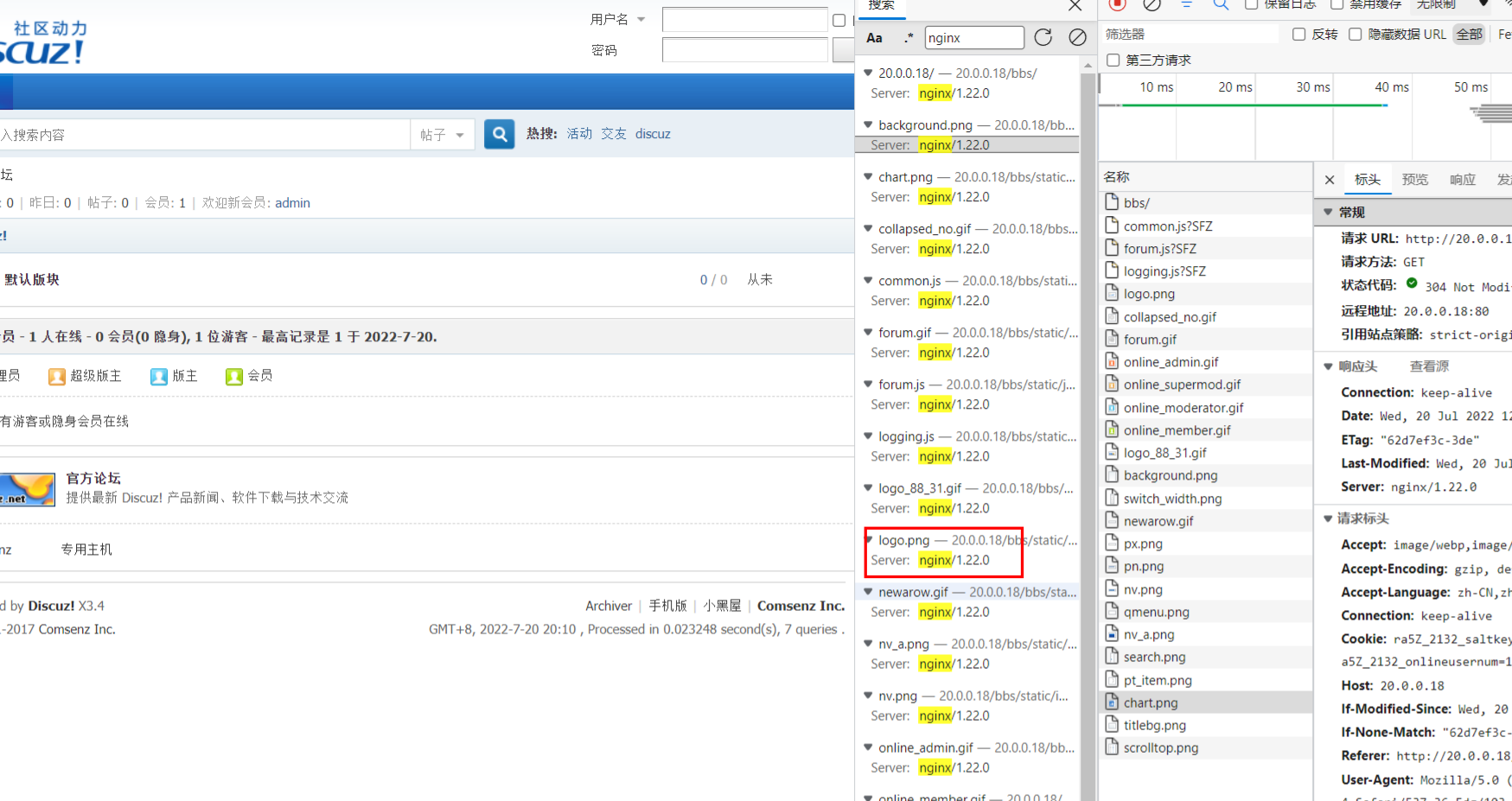The width and height of the screenshot is (1512, 801).
Task: Toggle Aa match case in search
Action: 875,38
